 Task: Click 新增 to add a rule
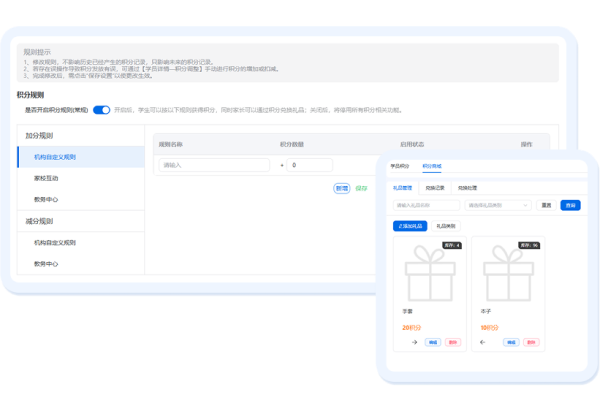click(341, 187)
